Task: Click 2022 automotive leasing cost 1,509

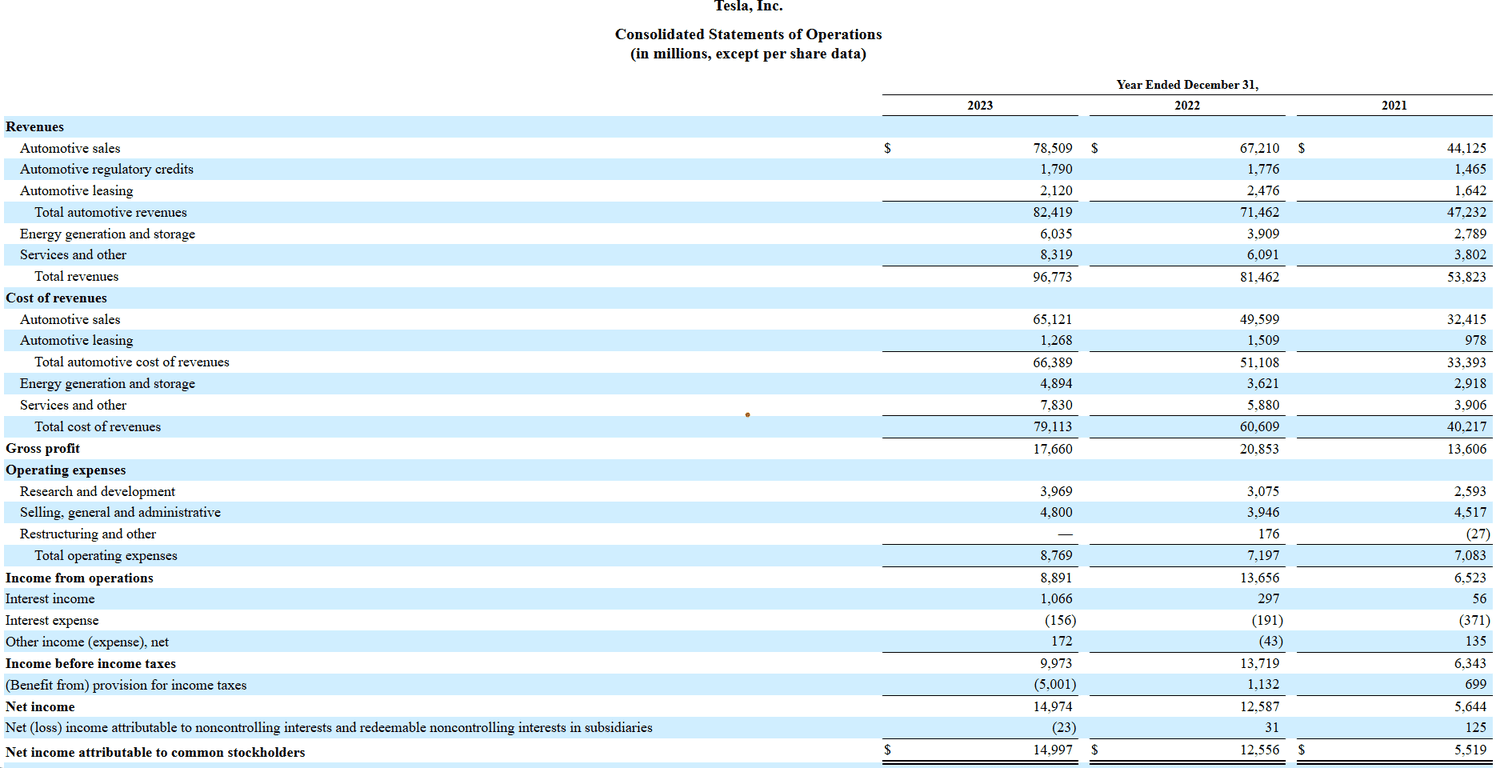Action: (1263, 341)
